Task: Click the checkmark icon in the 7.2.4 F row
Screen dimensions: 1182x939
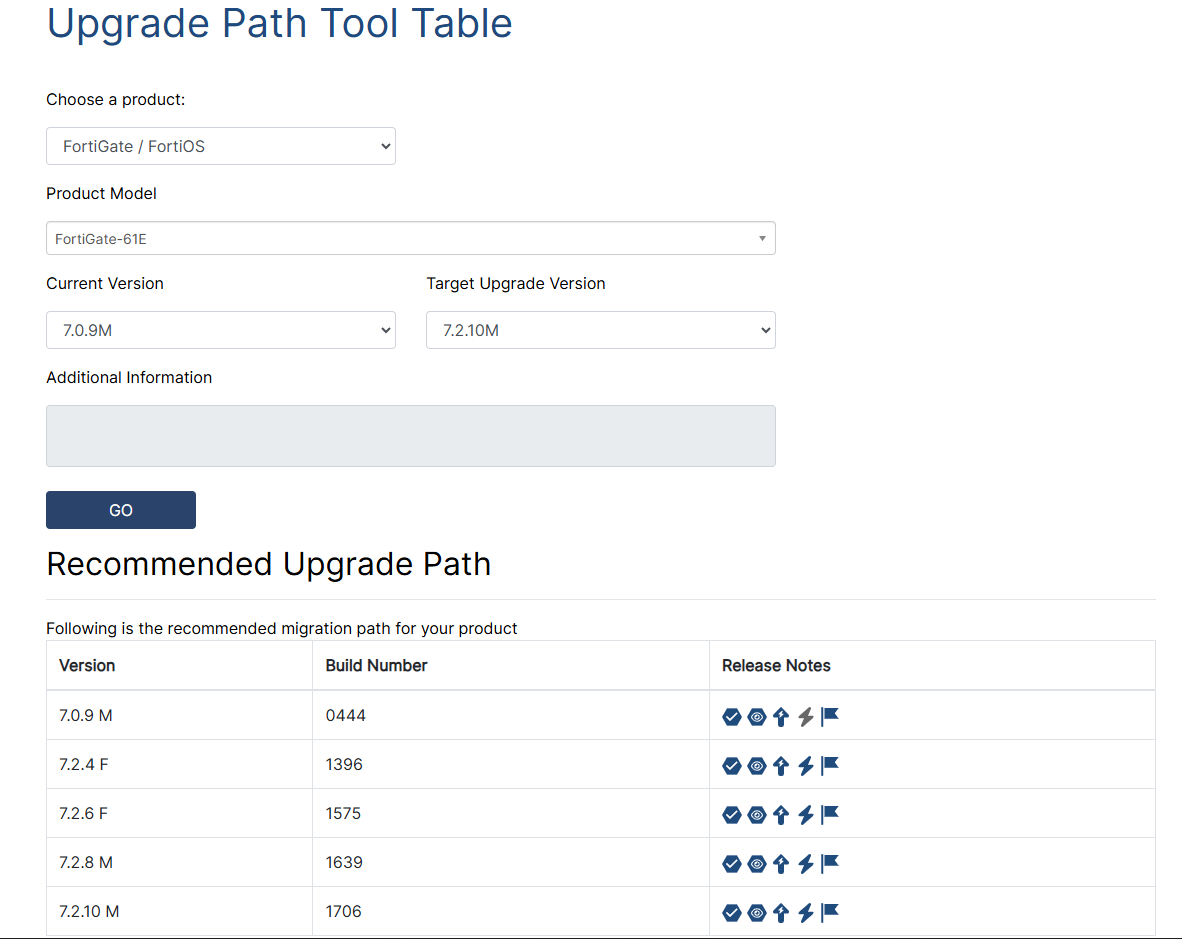Action: (731, 766)
